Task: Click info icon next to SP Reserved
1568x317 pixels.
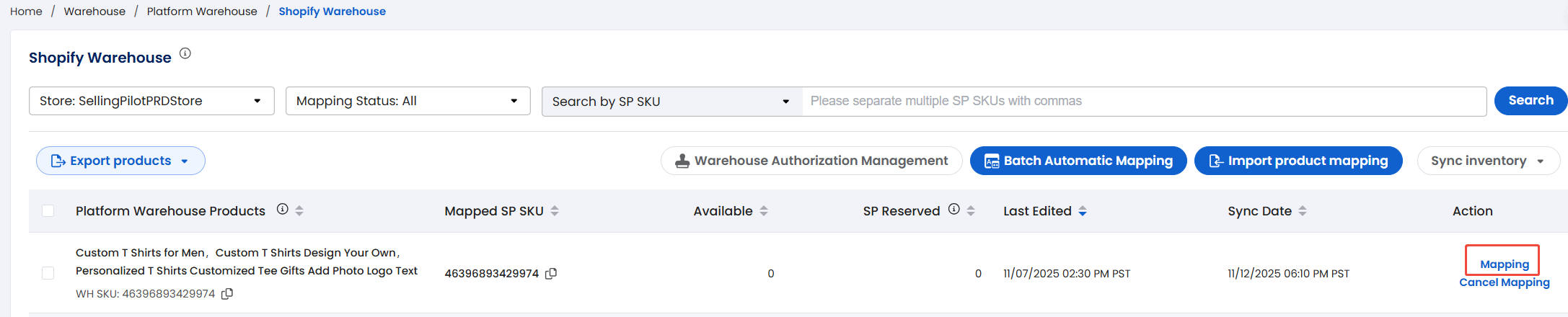Action: point(953,210)
